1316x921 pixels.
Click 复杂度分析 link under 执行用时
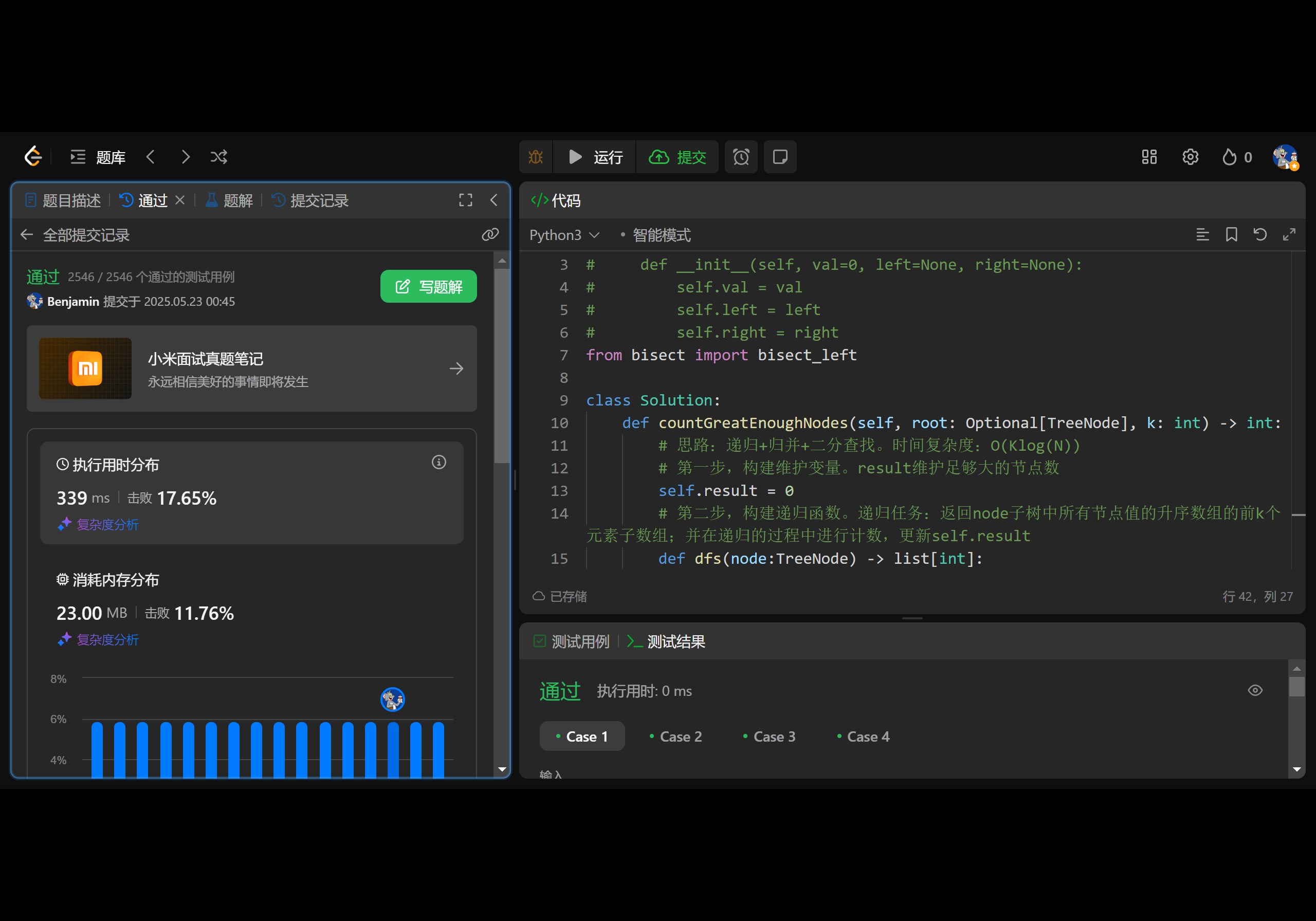pos(107,524)
